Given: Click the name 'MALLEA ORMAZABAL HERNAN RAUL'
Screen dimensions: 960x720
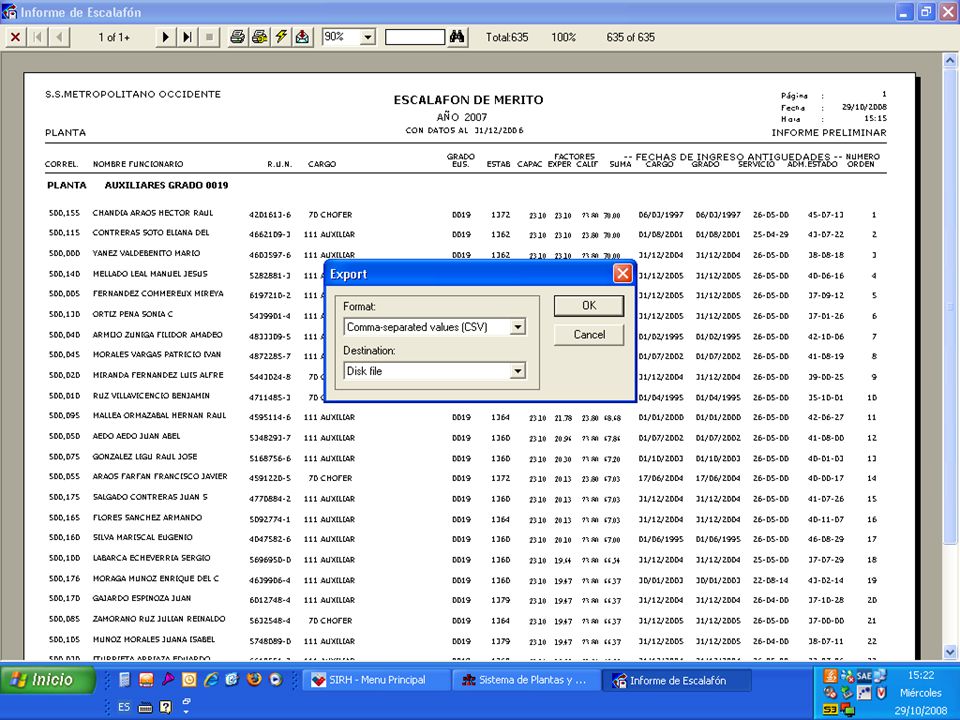Looking at the screenshot, I should (159, 415).
